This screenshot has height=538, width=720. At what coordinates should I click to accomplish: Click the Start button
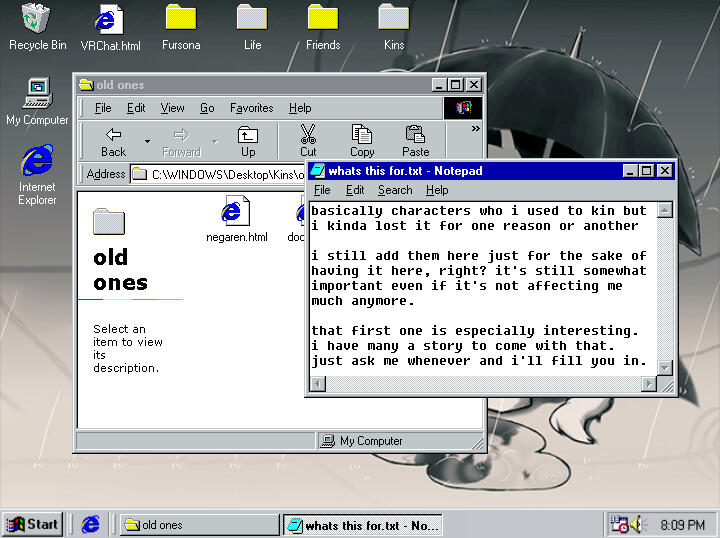pos(33,524)
